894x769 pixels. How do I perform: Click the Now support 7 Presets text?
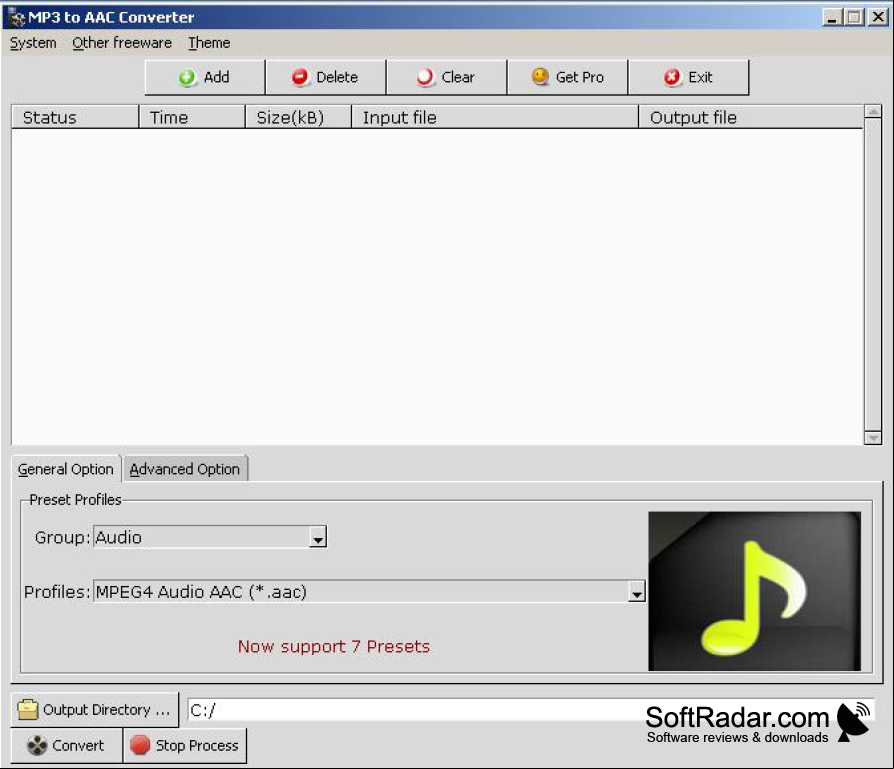coord(334,646)
